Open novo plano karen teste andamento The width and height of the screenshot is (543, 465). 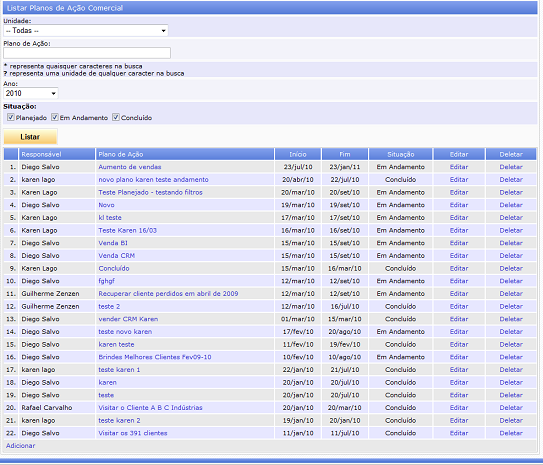(153, 179)
